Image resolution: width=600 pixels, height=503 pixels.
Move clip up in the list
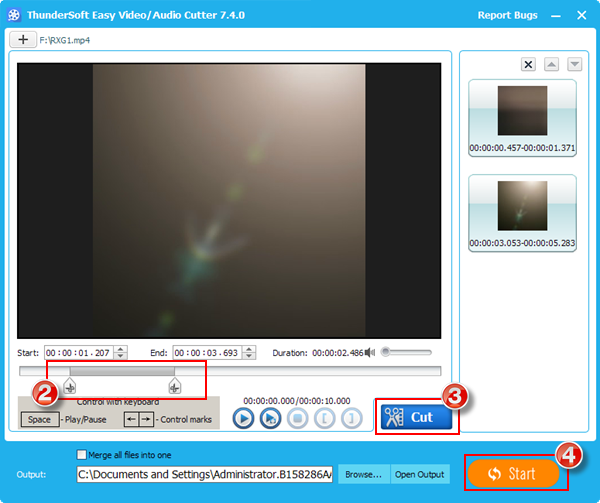tap(552, 65)
